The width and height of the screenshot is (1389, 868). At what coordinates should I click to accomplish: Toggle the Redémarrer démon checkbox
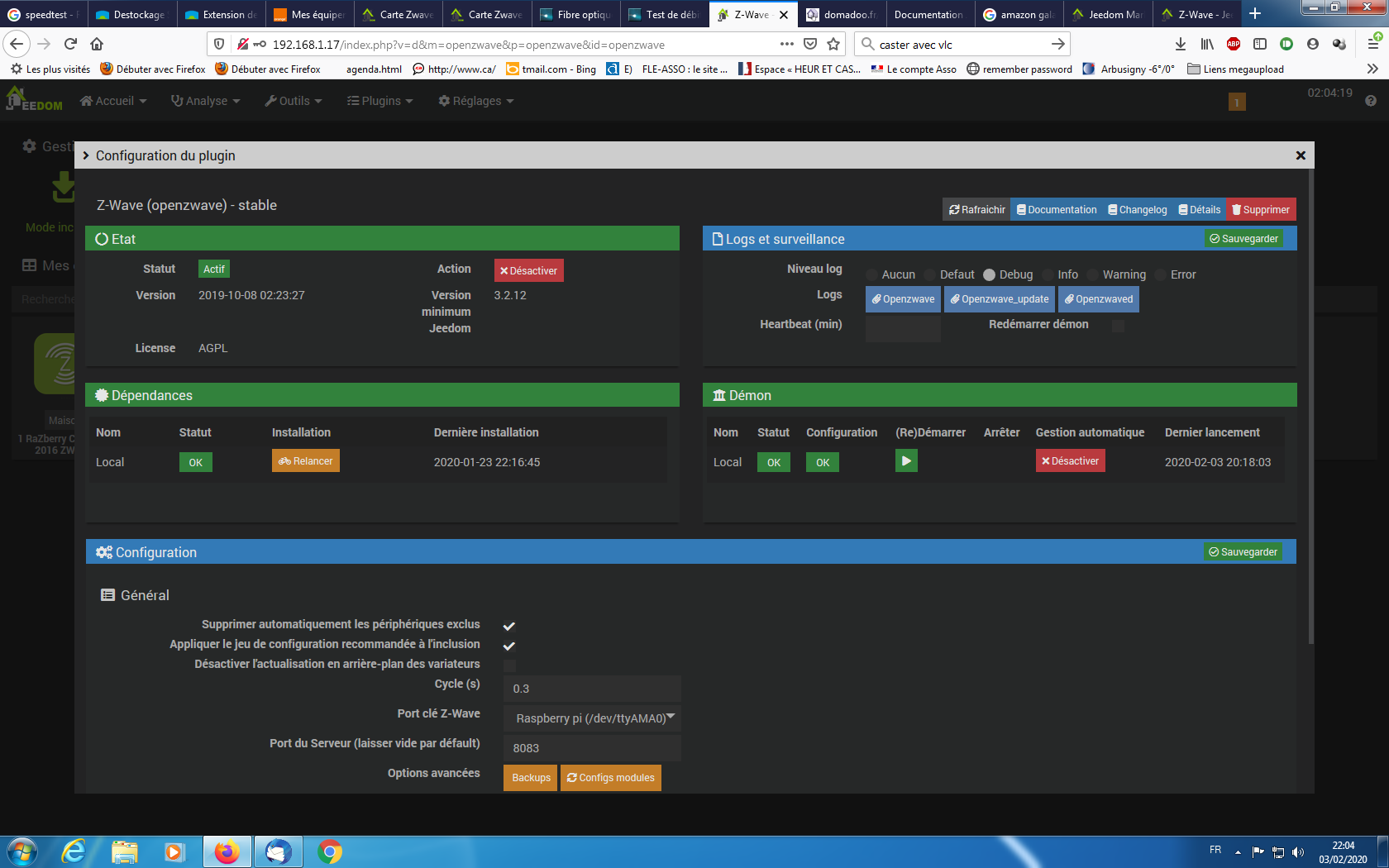click(1118, 326)
